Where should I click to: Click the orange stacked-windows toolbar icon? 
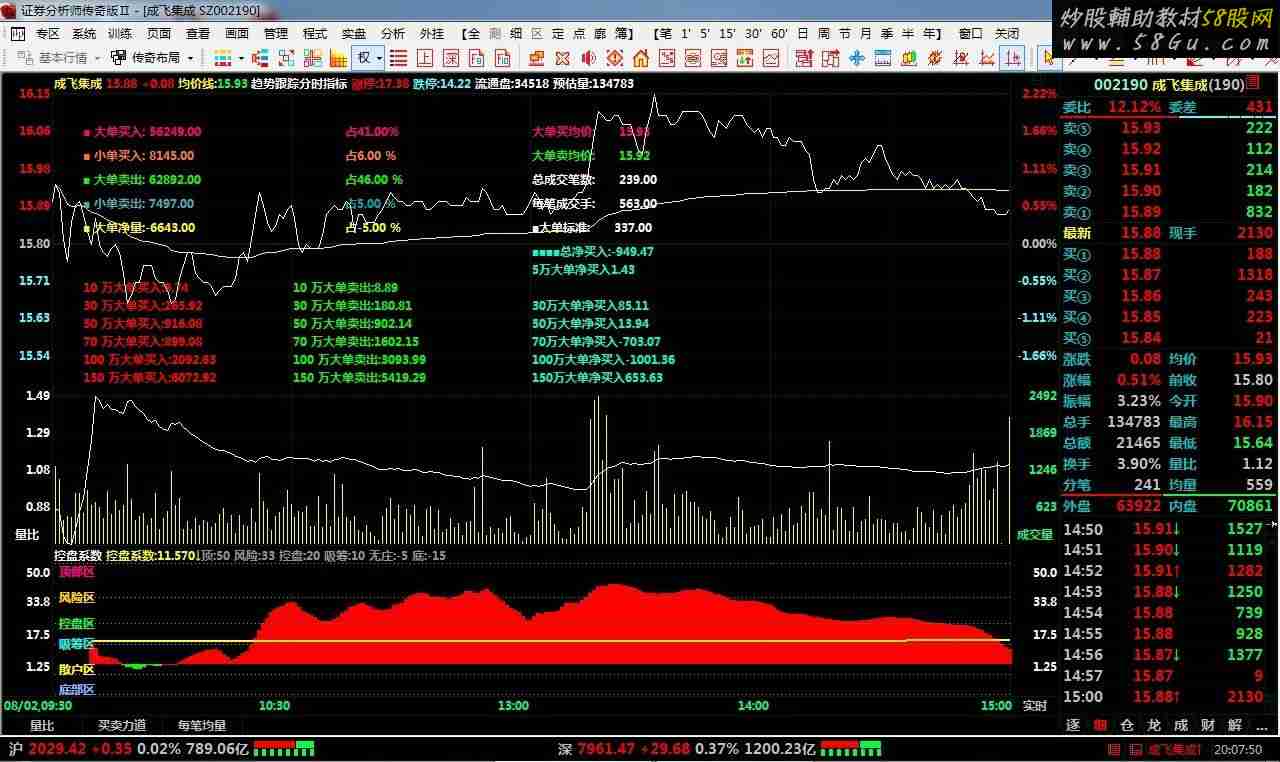(x=536, y=58)
